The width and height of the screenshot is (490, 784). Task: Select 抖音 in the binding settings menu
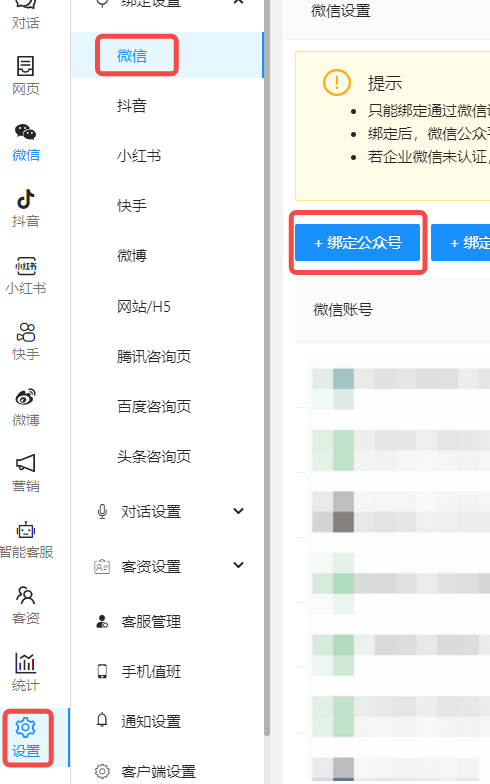point(132,106)
